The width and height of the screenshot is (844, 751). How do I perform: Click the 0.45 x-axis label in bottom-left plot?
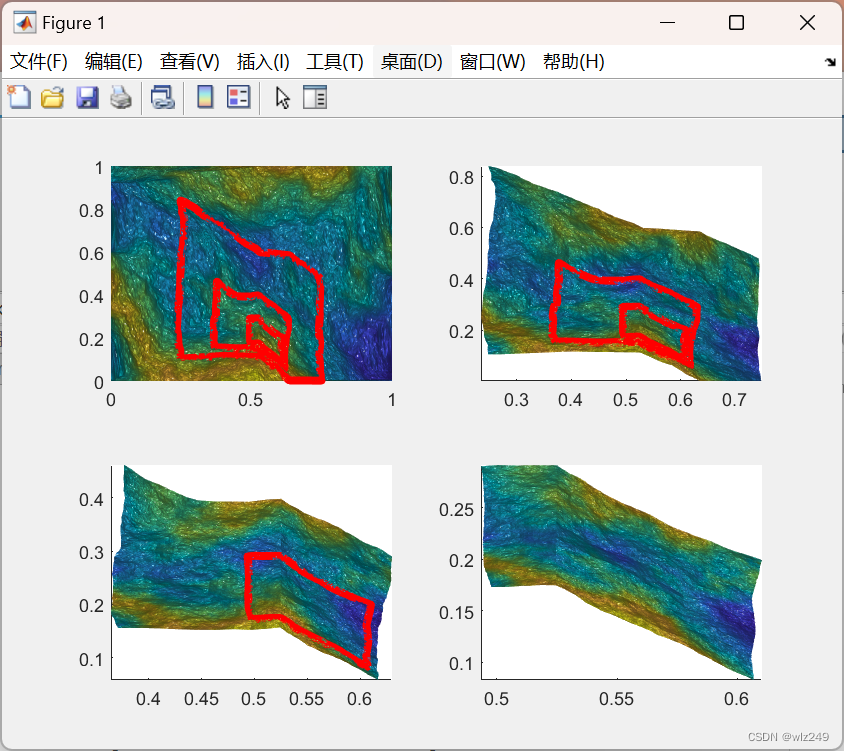coord(201,699)
